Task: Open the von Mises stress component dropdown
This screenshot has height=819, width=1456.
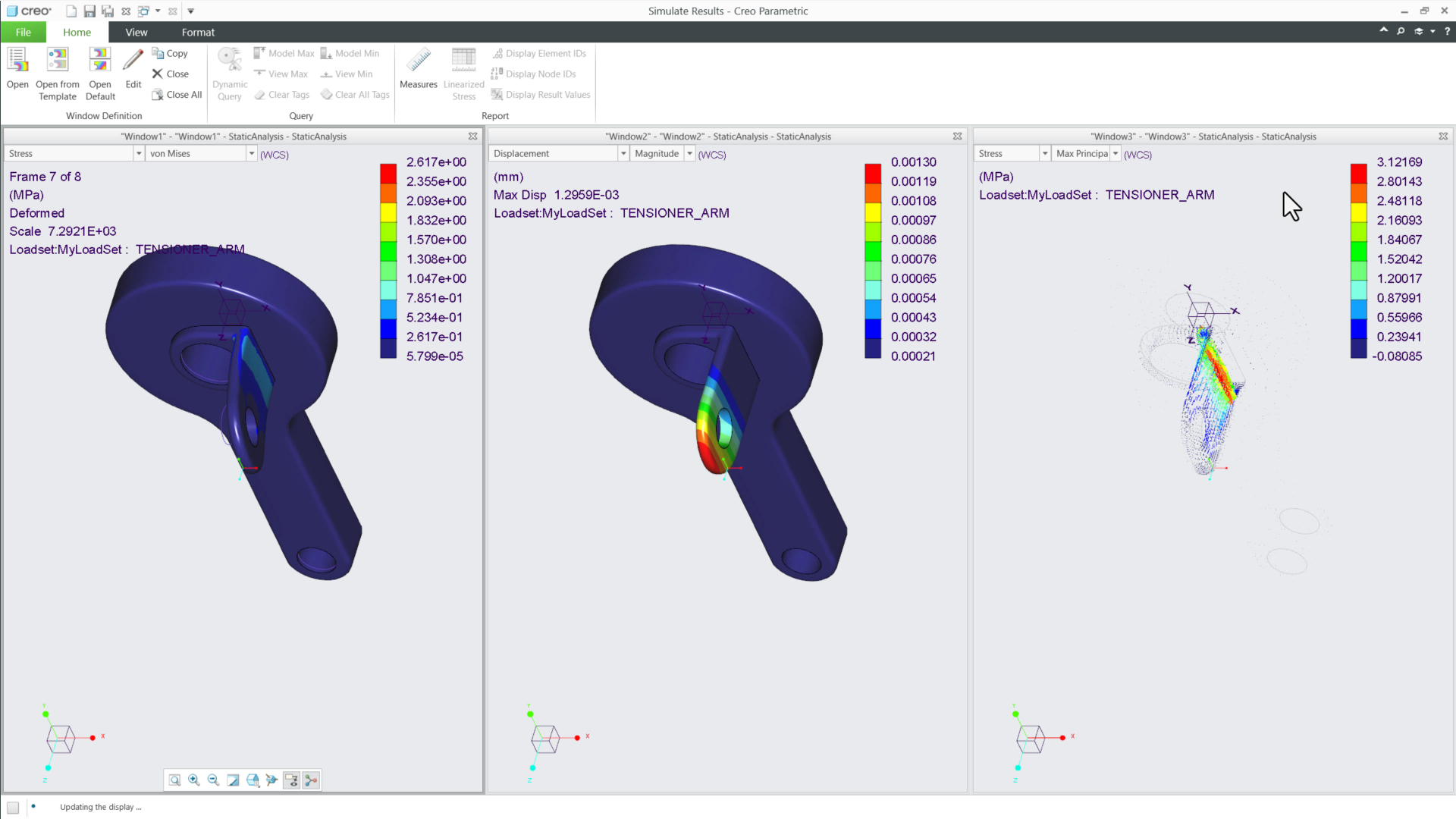Action: coord(251,153)
